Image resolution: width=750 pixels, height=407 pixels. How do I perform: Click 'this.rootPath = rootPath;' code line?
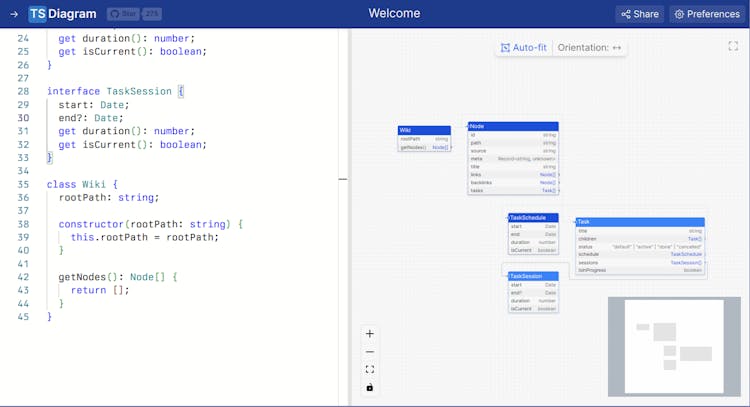pos(144,237)
